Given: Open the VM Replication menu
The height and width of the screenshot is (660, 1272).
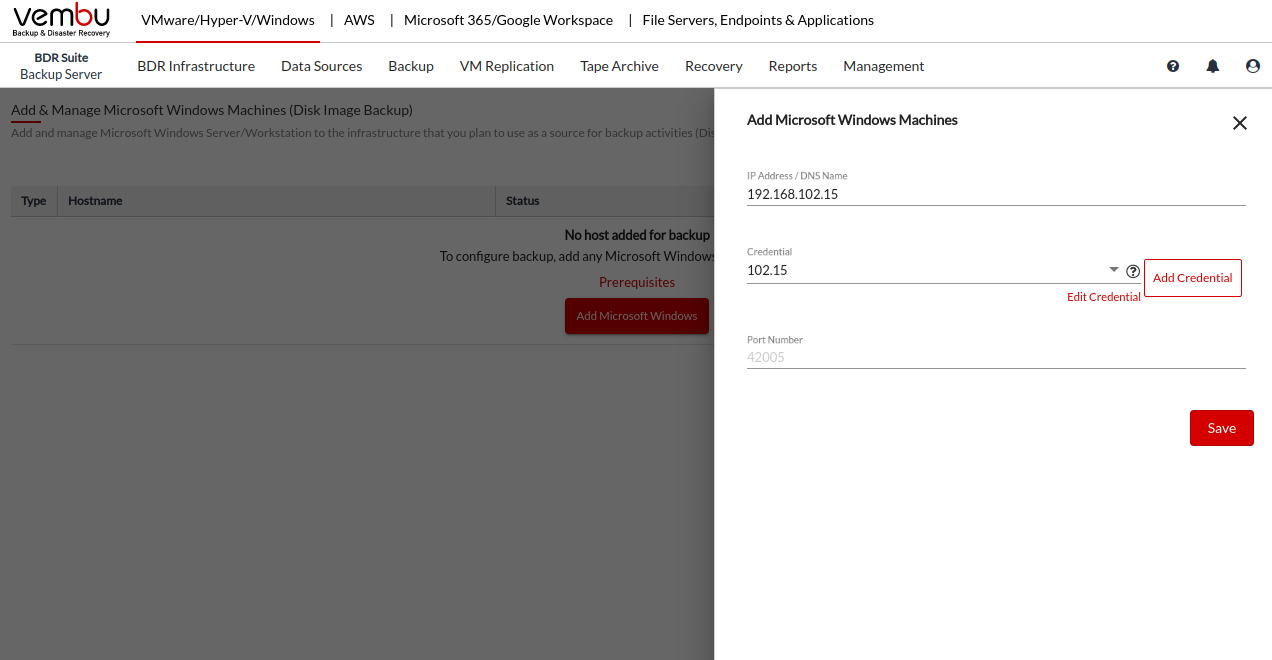Looking at the screenshot, I should click(506, 66).
